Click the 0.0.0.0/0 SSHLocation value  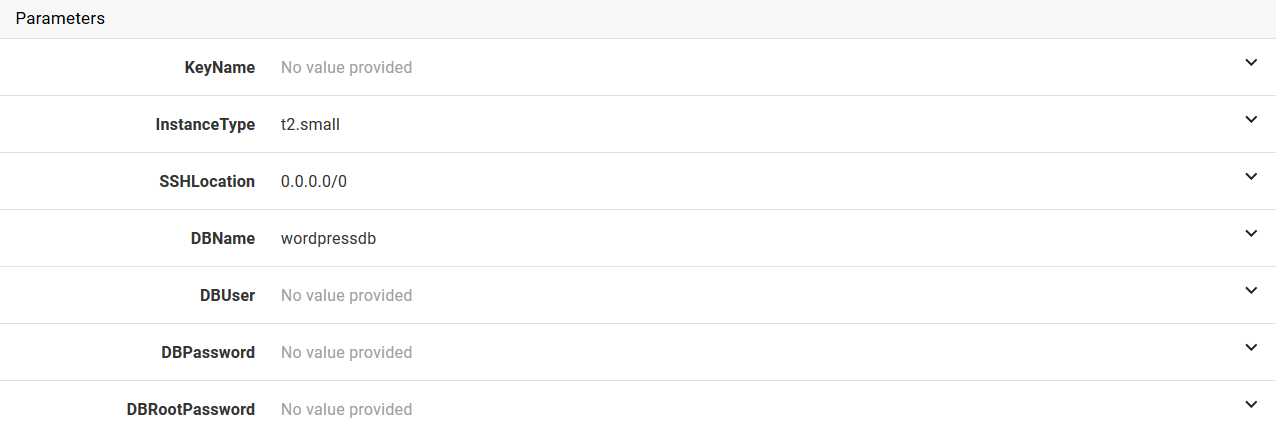pos(314,182)
